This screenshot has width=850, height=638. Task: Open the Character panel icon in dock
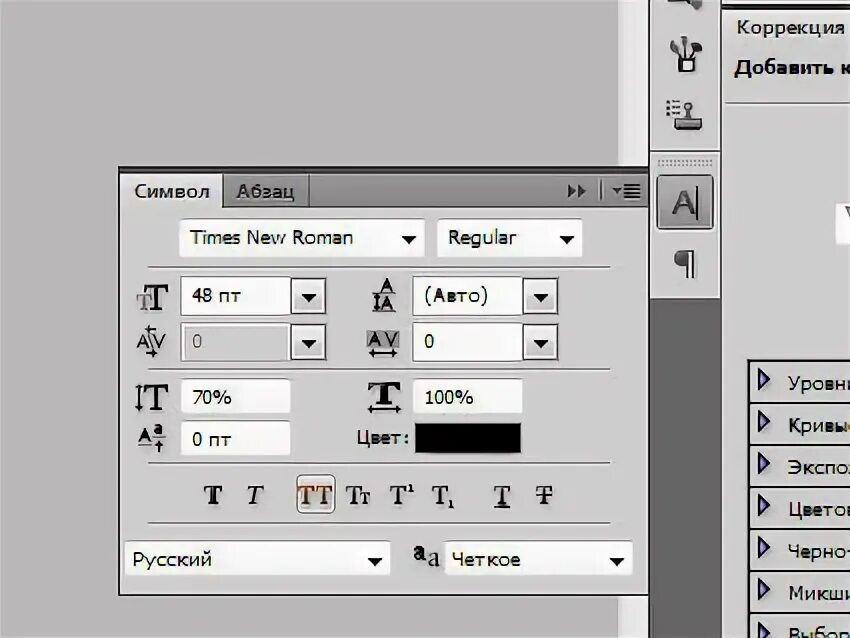(x=685, y=203)
